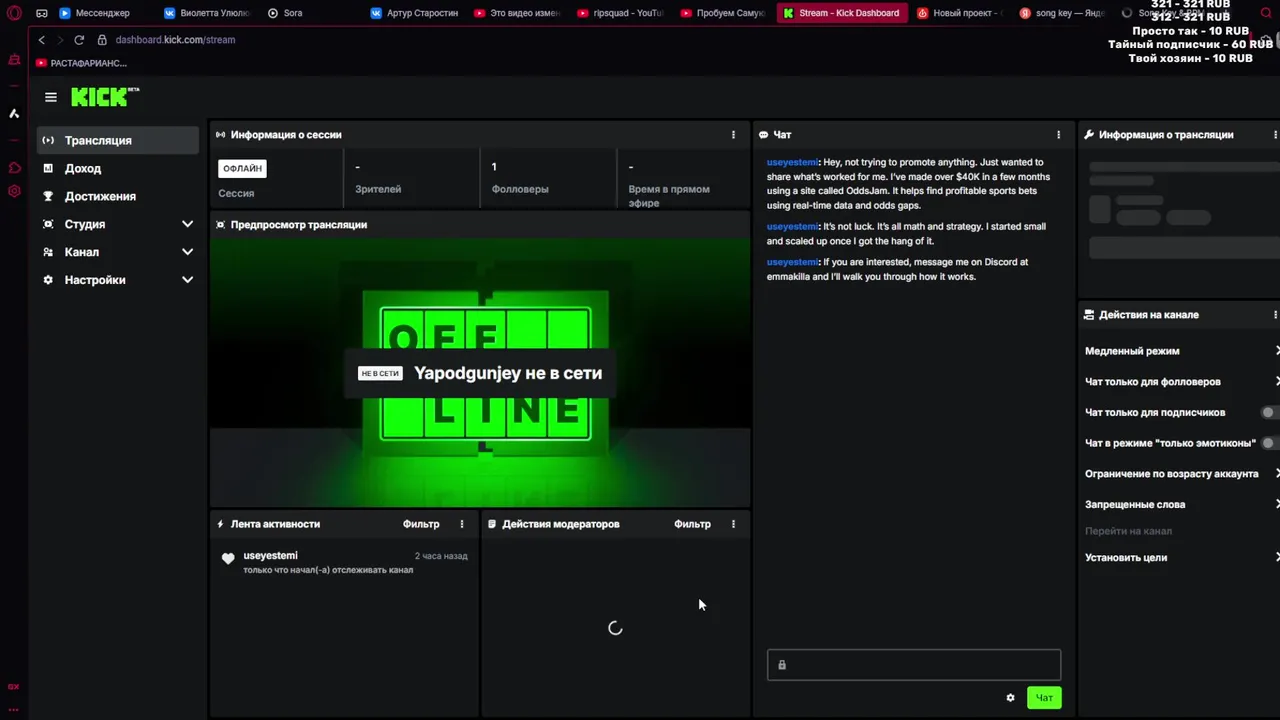Expand the Канал sidebar section

187,253
